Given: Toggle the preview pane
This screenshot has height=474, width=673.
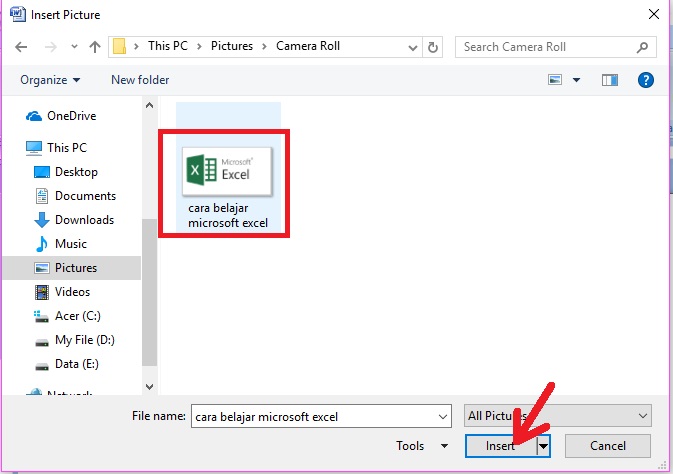Looking at the screenshot, I should [609, 80].
